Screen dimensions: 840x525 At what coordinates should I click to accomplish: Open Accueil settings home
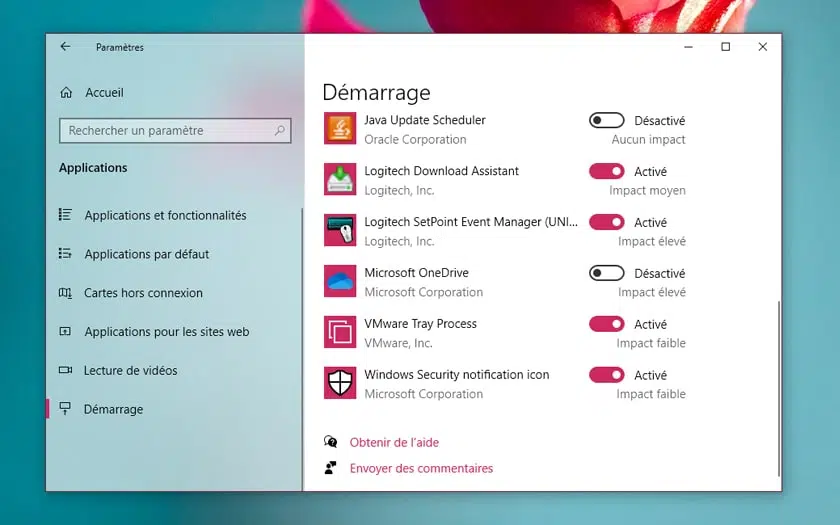[x=104, y=93]
